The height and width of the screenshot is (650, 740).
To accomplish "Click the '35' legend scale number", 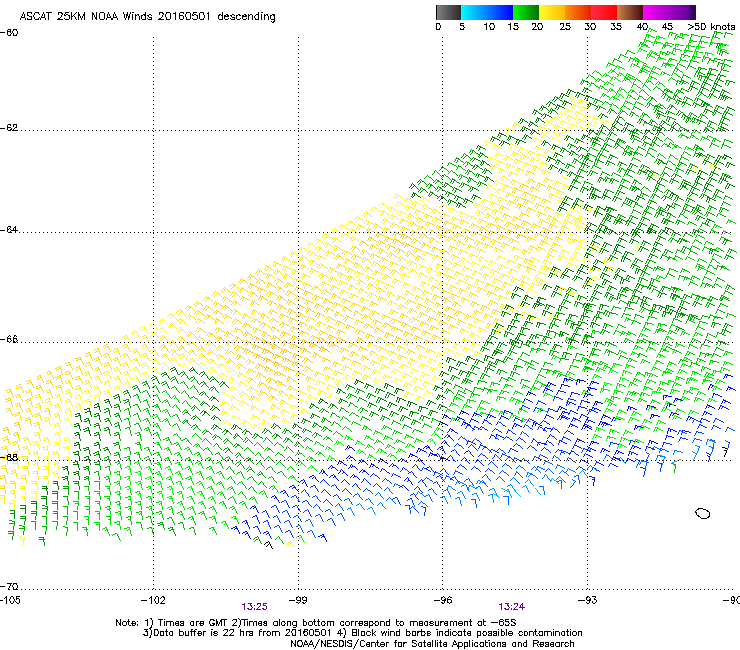I will [x=616, y=27].
